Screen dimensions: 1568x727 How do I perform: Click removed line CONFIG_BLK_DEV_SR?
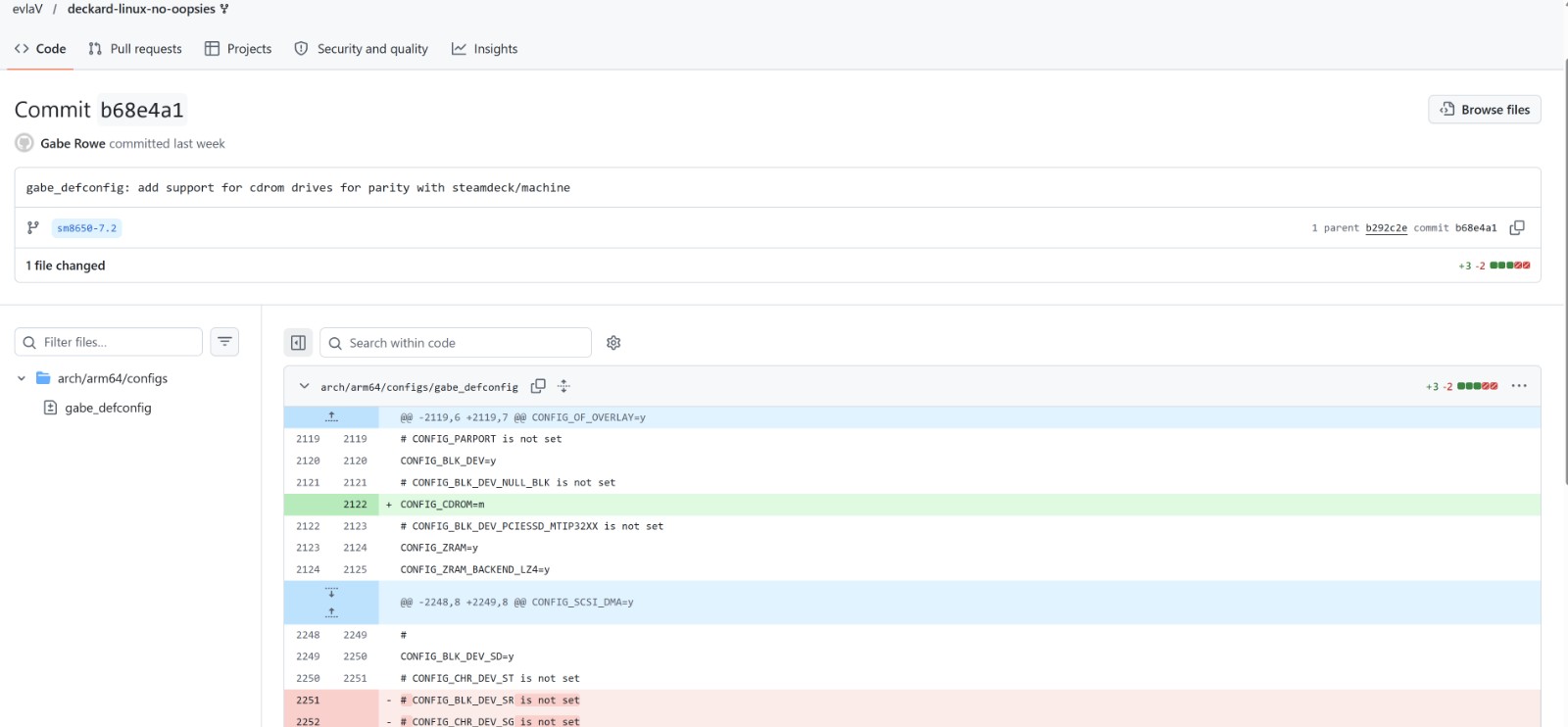490,701
